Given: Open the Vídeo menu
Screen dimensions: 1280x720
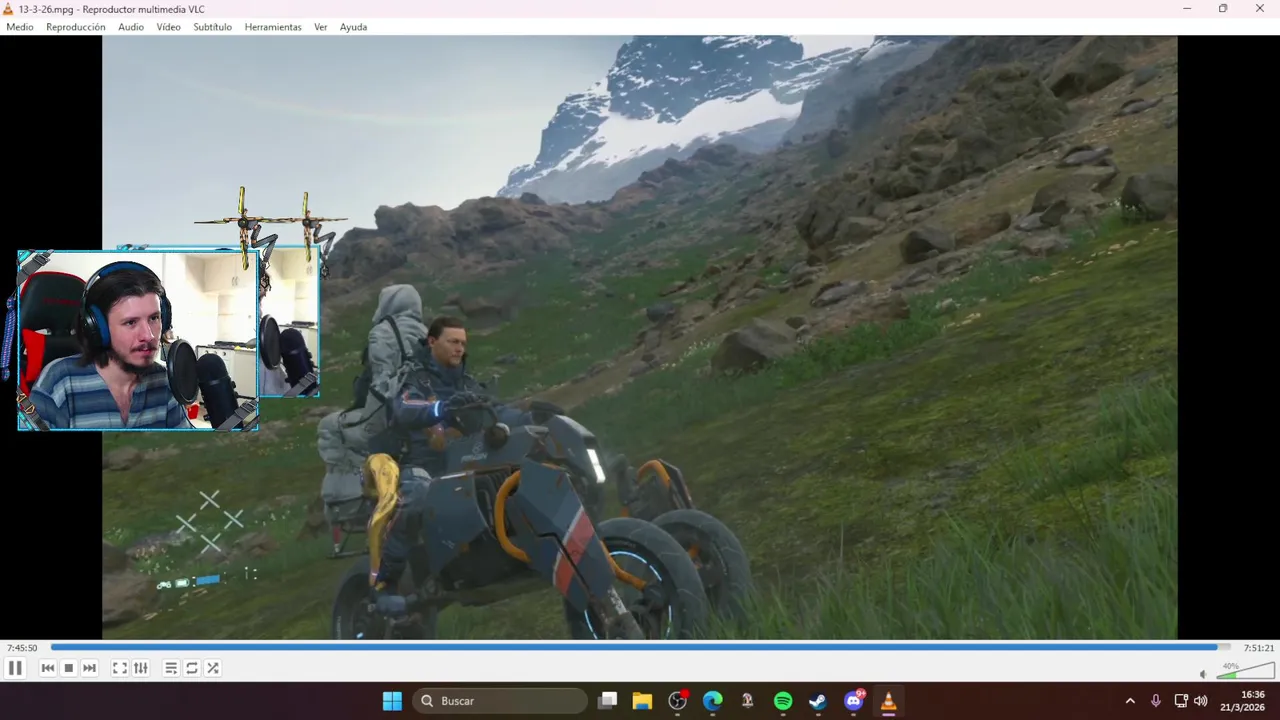Looking at the screenshot, I should pos(169,27).
